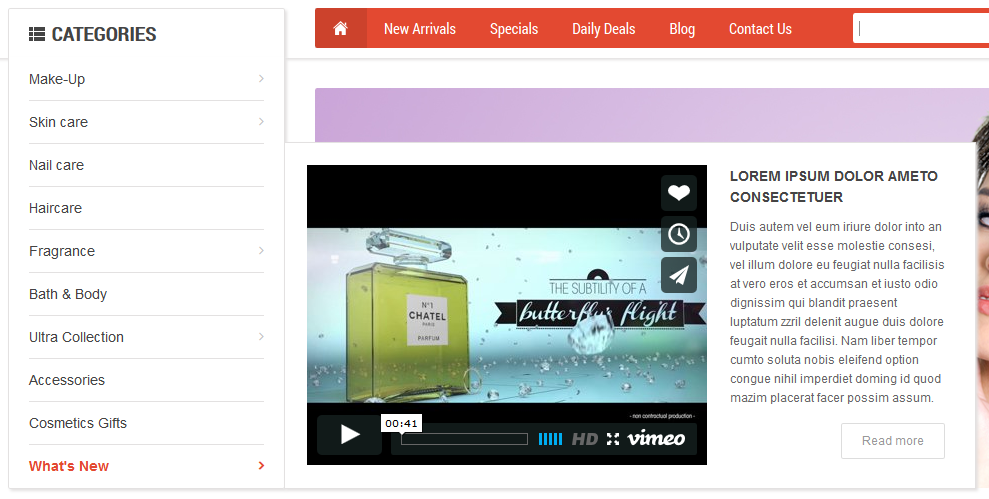
Task: Click the categories list icon
Action: [37, 34]
